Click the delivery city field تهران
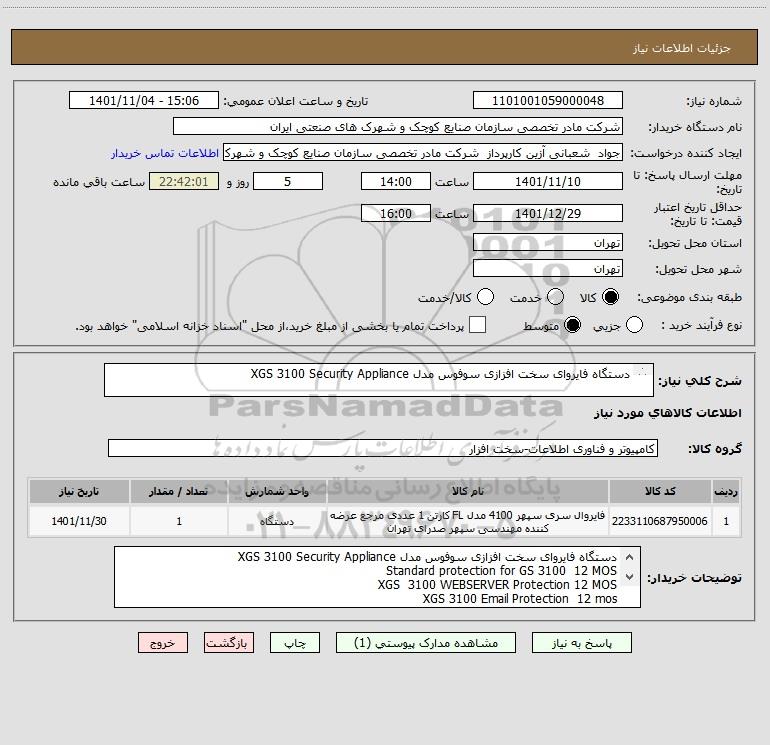Viewport: 770px width, 745px height. tap(548, 268)
